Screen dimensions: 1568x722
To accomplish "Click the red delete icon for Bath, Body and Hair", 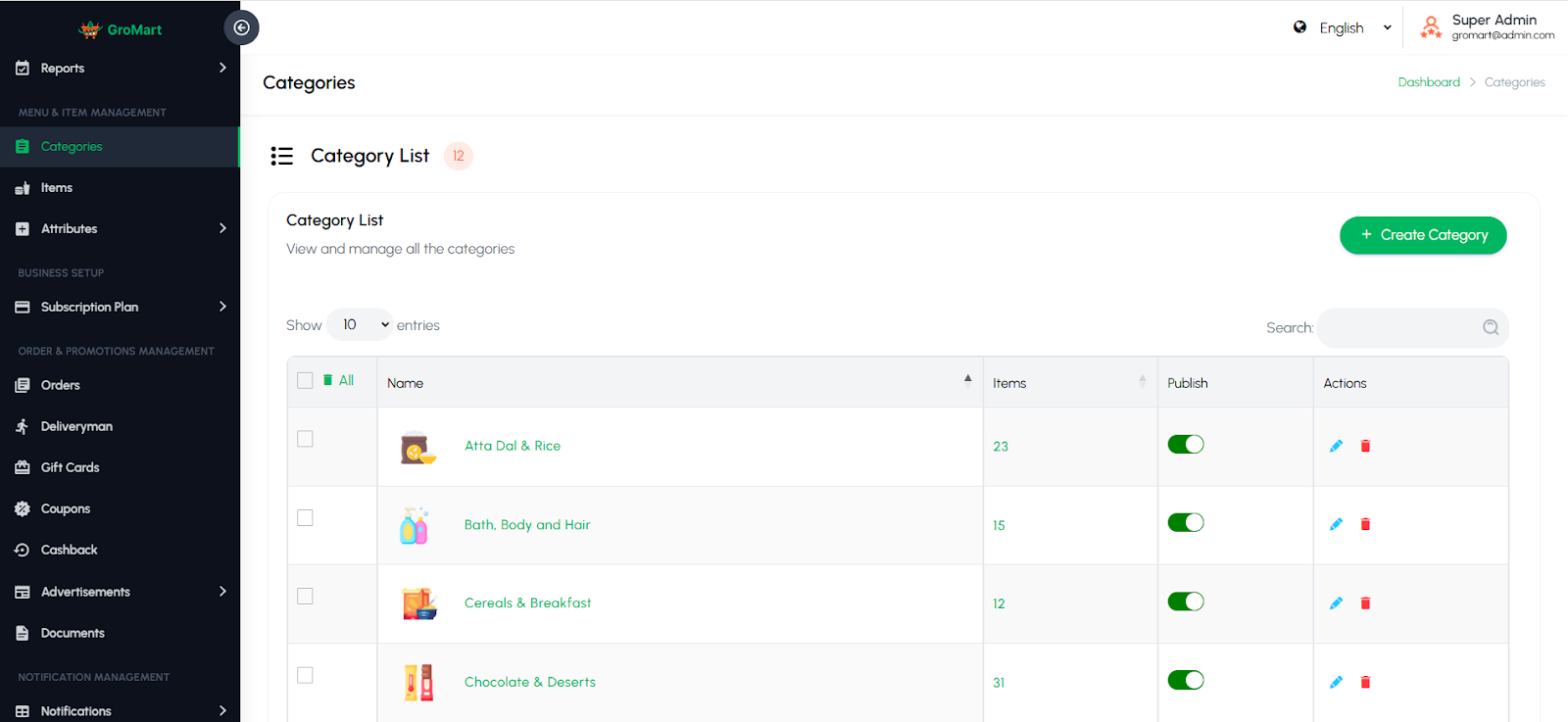I will coord(1365,524).
